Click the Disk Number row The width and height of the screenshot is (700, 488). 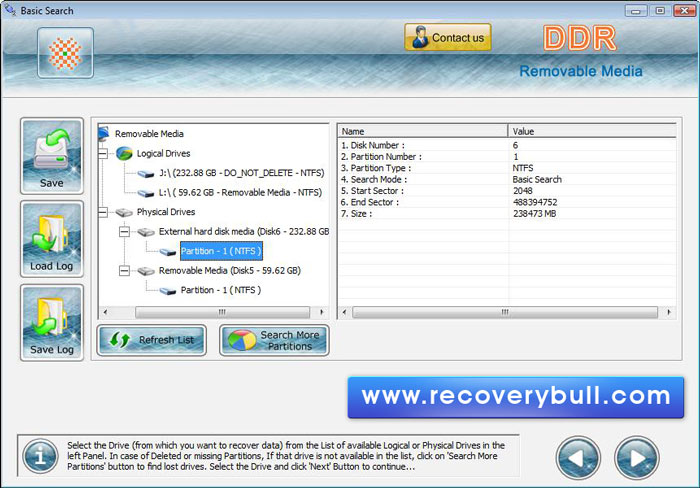tap(507, 145)
